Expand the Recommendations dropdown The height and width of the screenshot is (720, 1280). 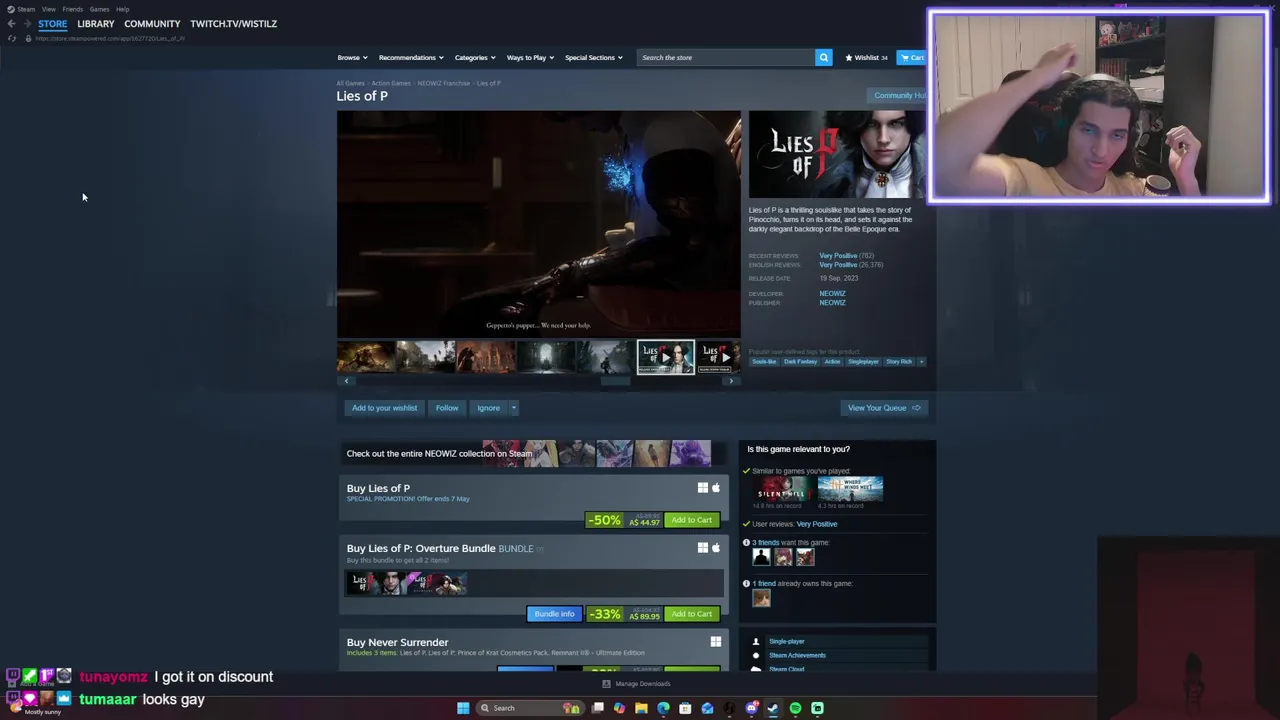tap(410, 57)
